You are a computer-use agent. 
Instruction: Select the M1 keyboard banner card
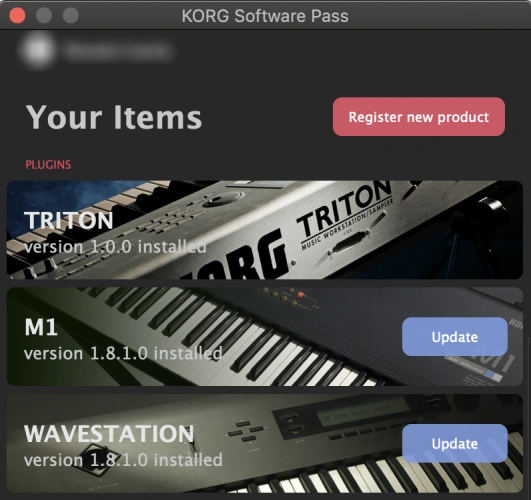265,336
